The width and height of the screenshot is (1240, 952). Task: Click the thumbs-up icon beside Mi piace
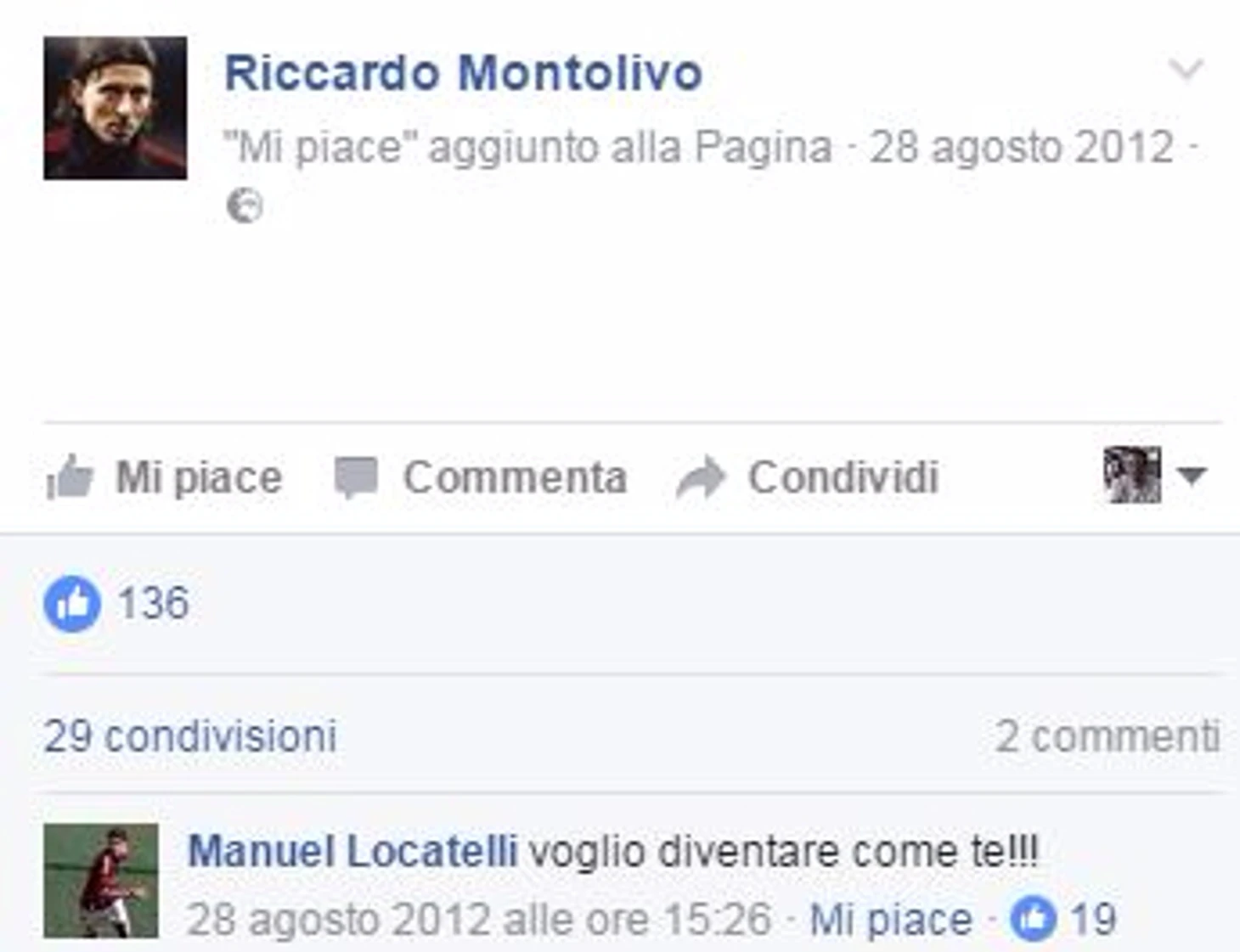(70, 476)
